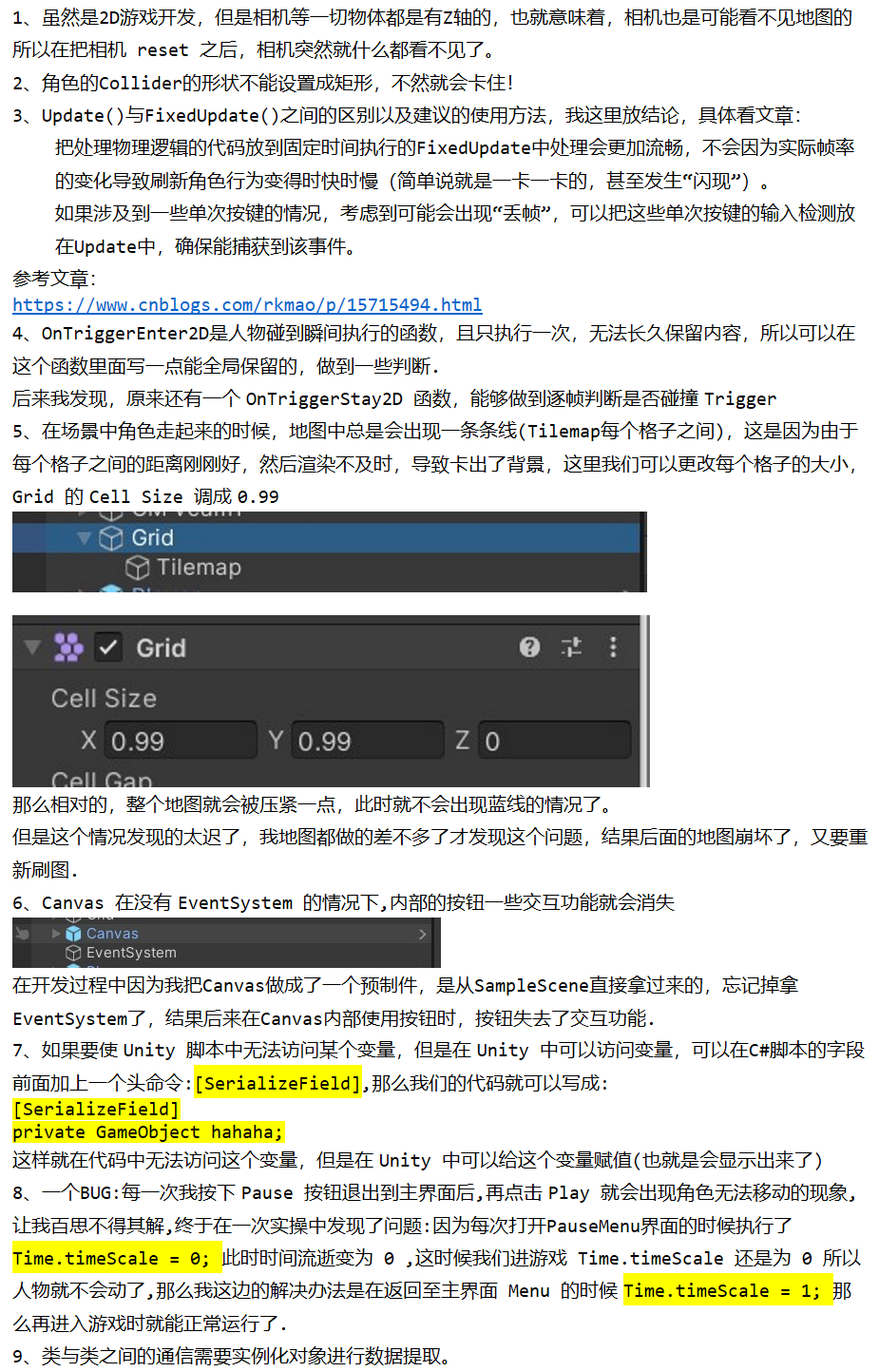This screenshot has height=1372, width=879.
Task: Open the cnblogs.com rkmao reference link
Action: point(247,305)
